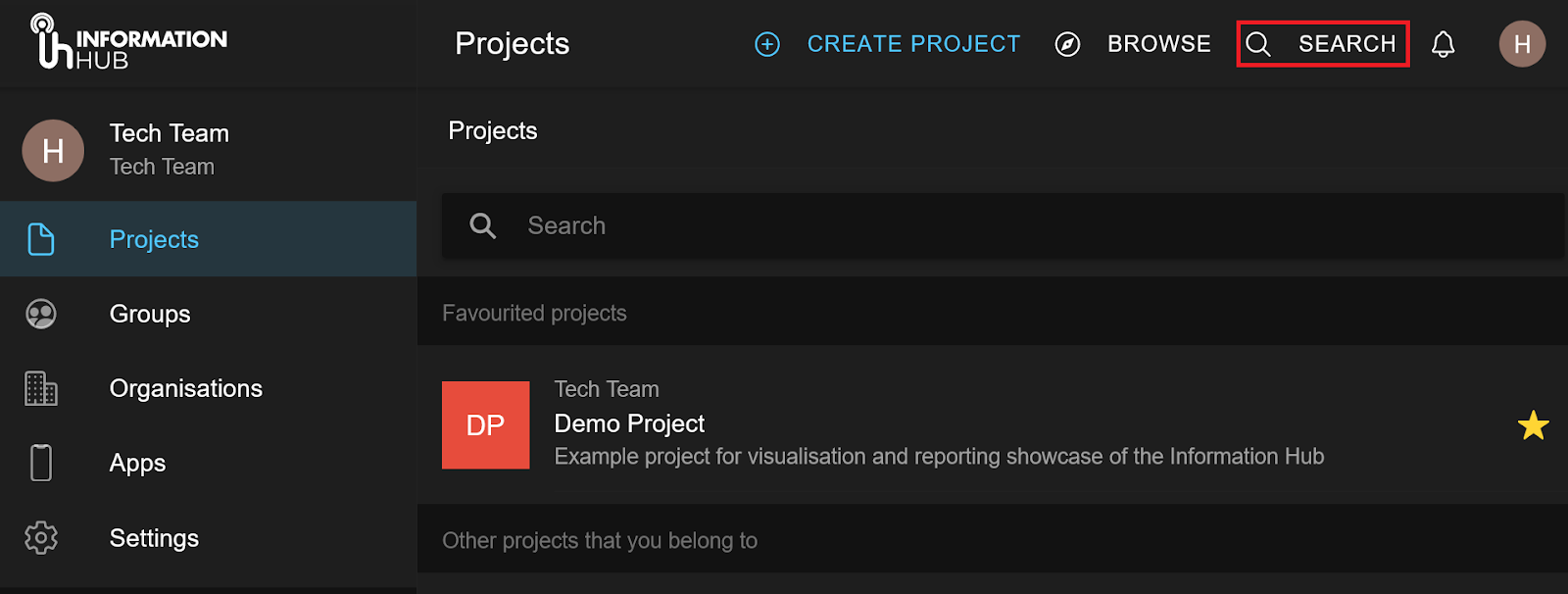Image resolution: width=1568 pixels, height=594 pixels.
Task: Open the Demo Project title link
Action: (629, 423)
